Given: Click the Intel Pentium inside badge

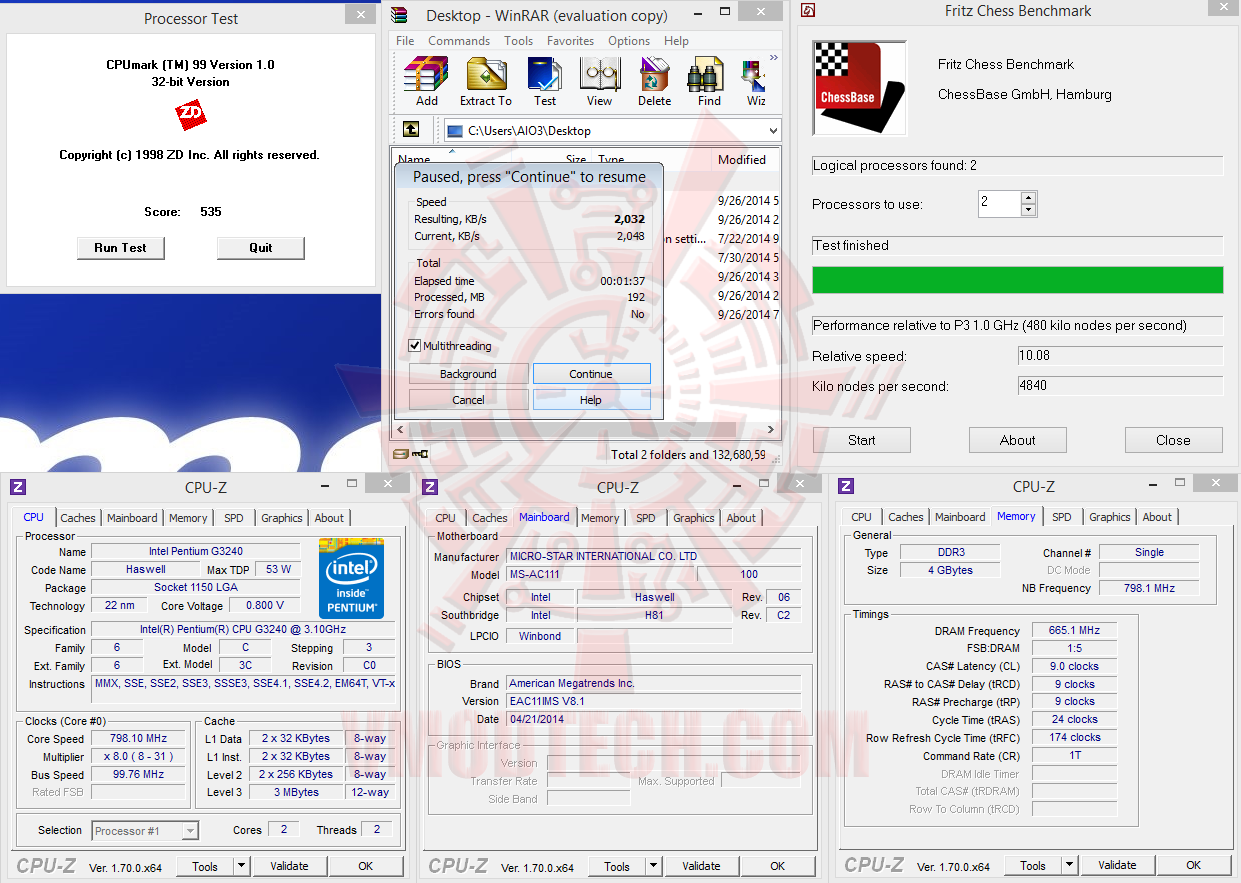Looking at the screenshot, I should point(351,578).
